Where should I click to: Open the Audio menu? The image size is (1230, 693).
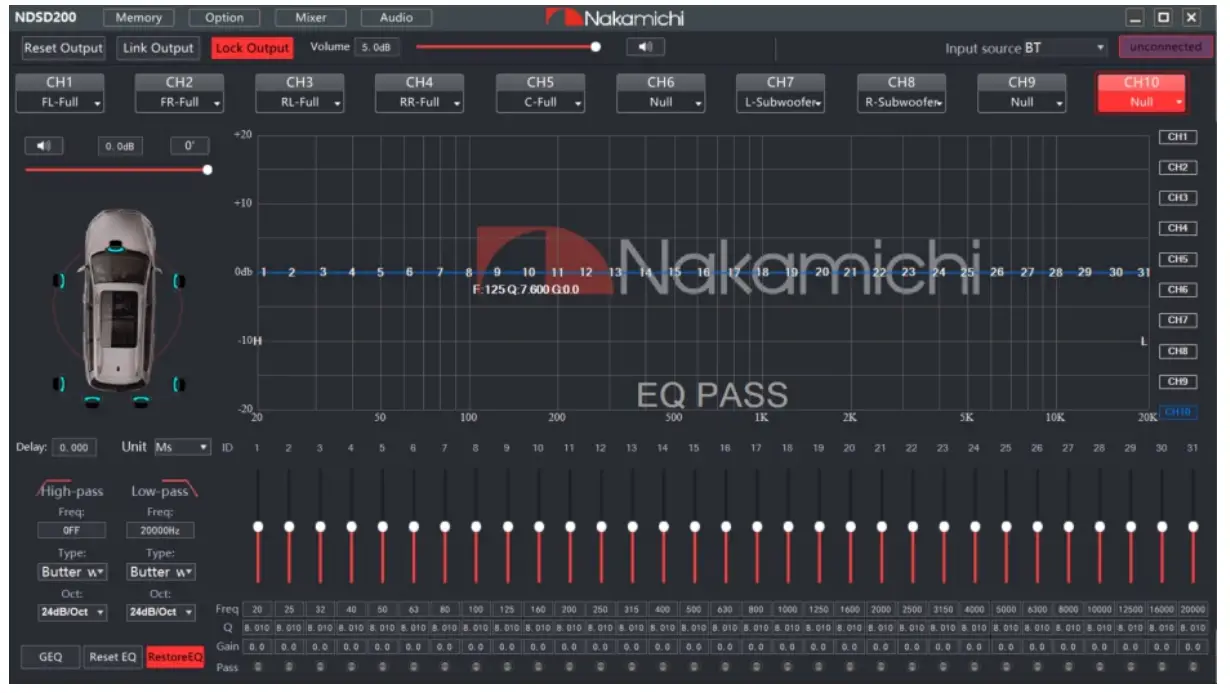click(396, 17)
